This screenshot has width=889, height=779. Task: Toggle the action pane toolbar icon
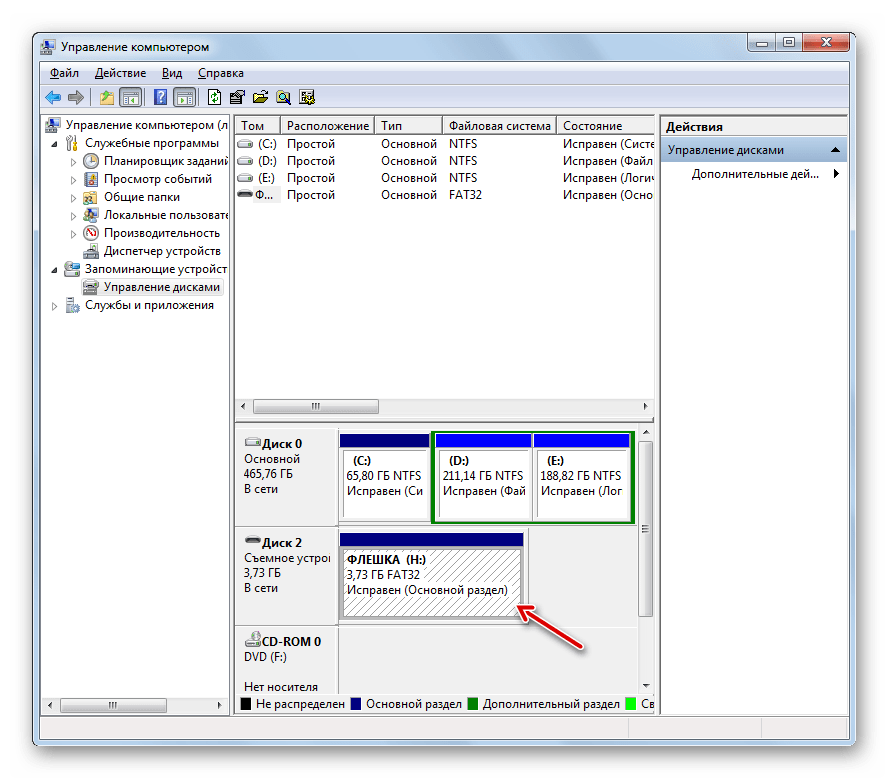point(184,97)
